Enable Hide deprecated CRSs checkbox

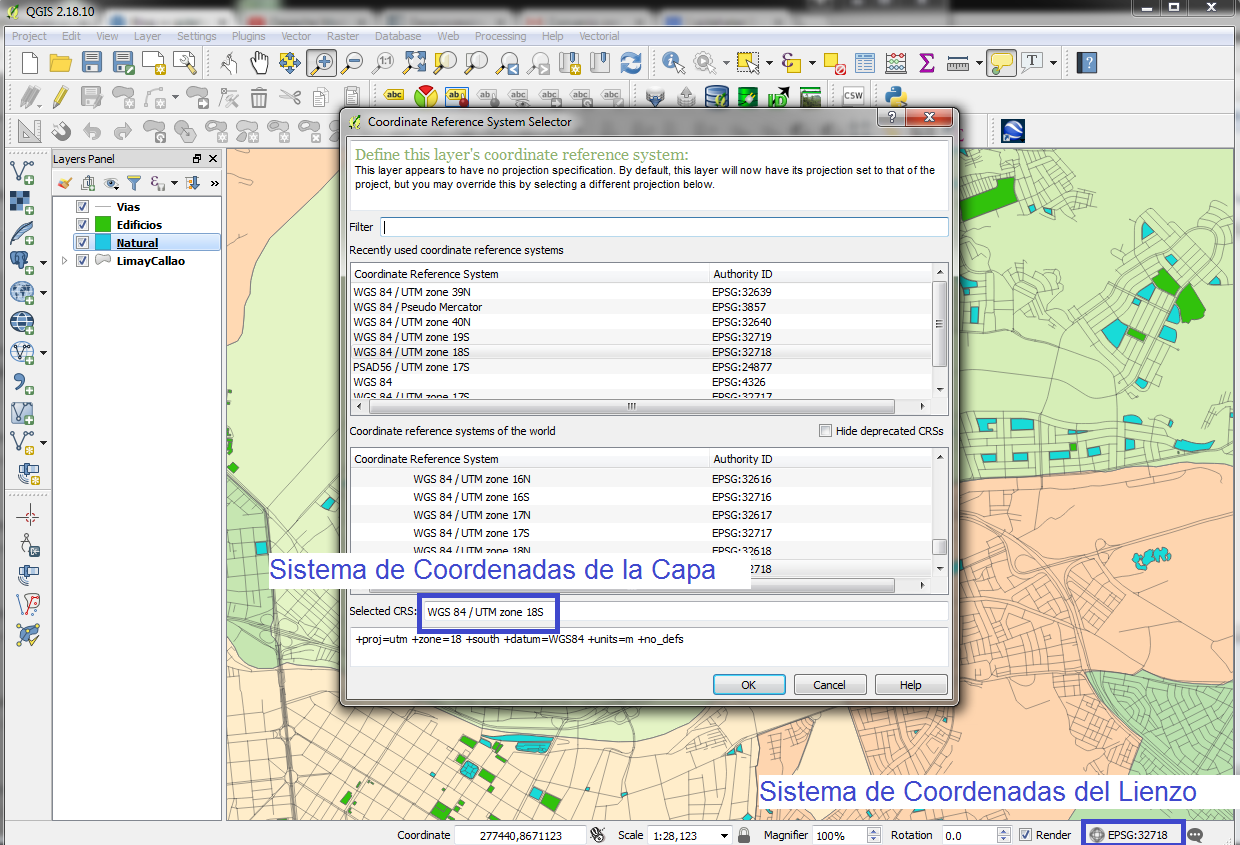pos(825,431)
